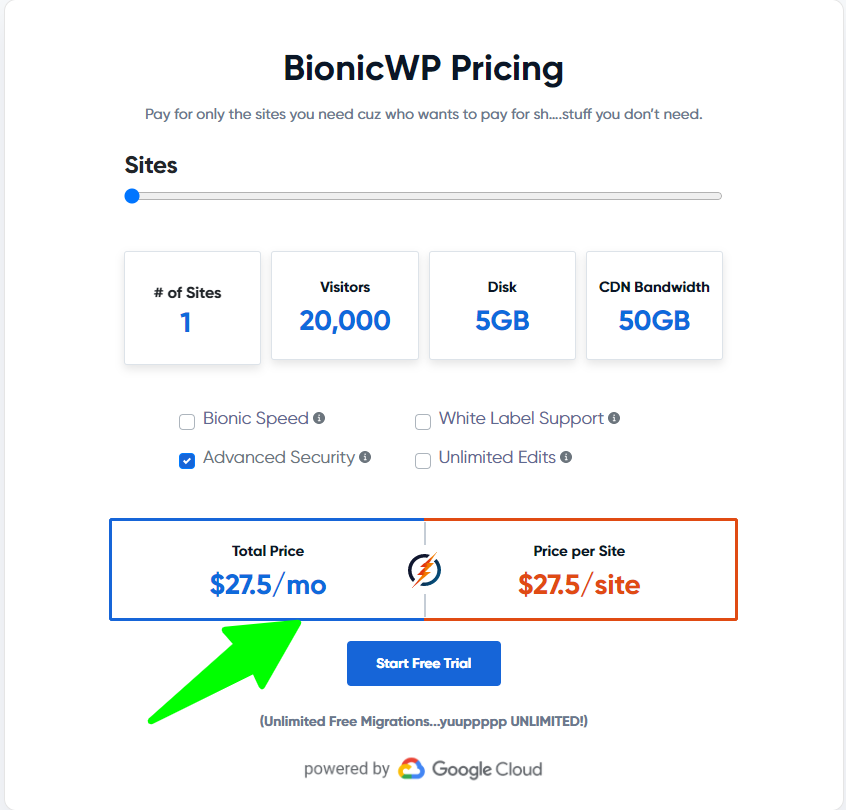The width and height of the screenshot is (846, 810).
Task: Toggle Unlimited Edits on
Action: 423,461
